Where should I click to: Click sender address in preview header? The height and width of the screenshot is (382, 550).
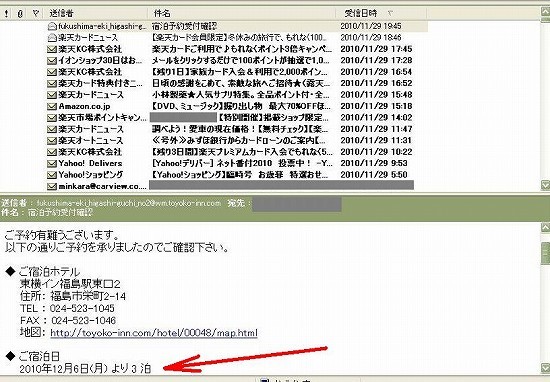[129, 203]
